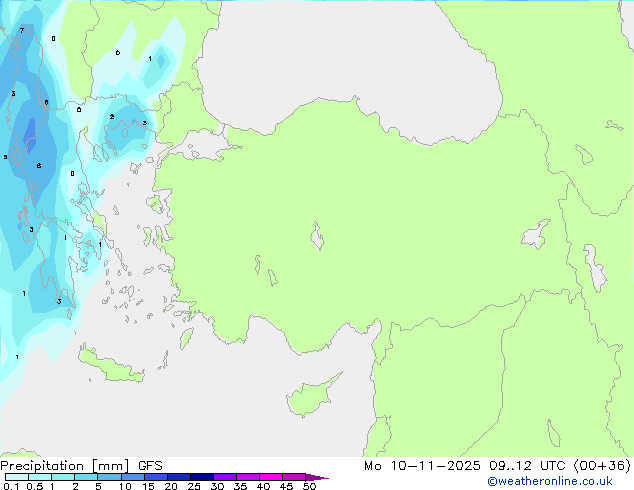Viewport: 634px width, 490px height.
Task: Select the 25–30 mm legend color swatch
Action: click(202, 477)
